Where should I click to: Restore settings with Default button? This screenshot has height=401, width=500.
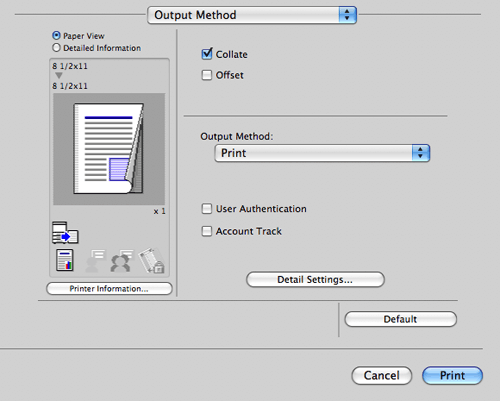[401, 319]
